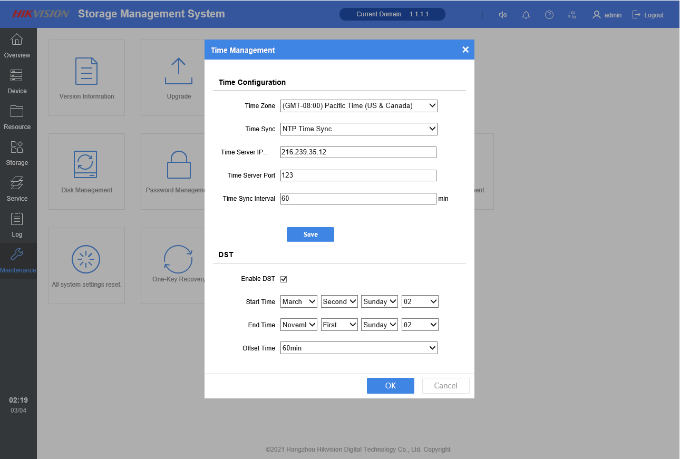Open the Time Sync mode dropdown

click(358, 129)
